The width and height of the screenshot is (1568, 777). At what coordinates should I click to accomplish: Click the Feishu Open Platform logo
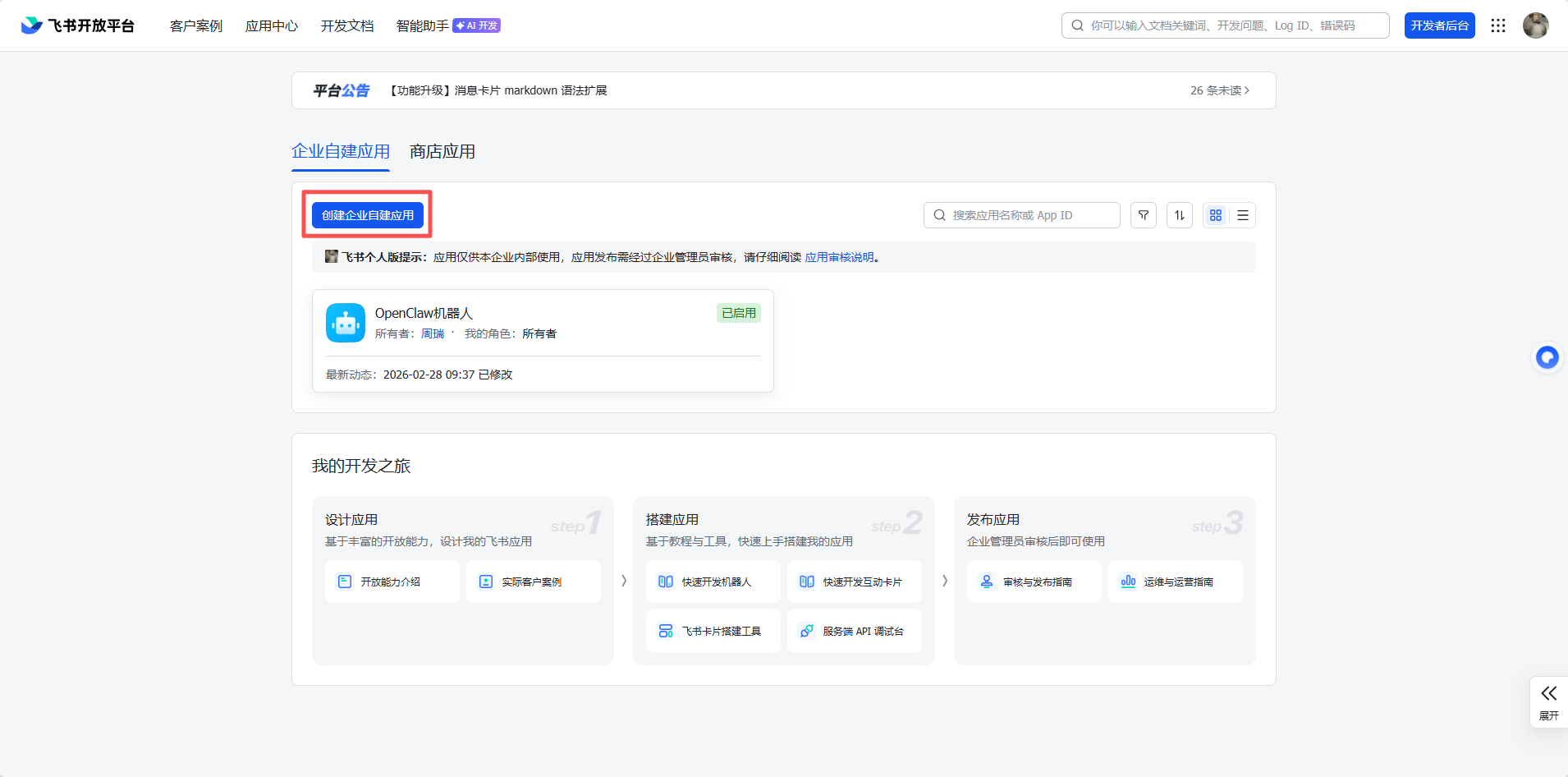78,25
